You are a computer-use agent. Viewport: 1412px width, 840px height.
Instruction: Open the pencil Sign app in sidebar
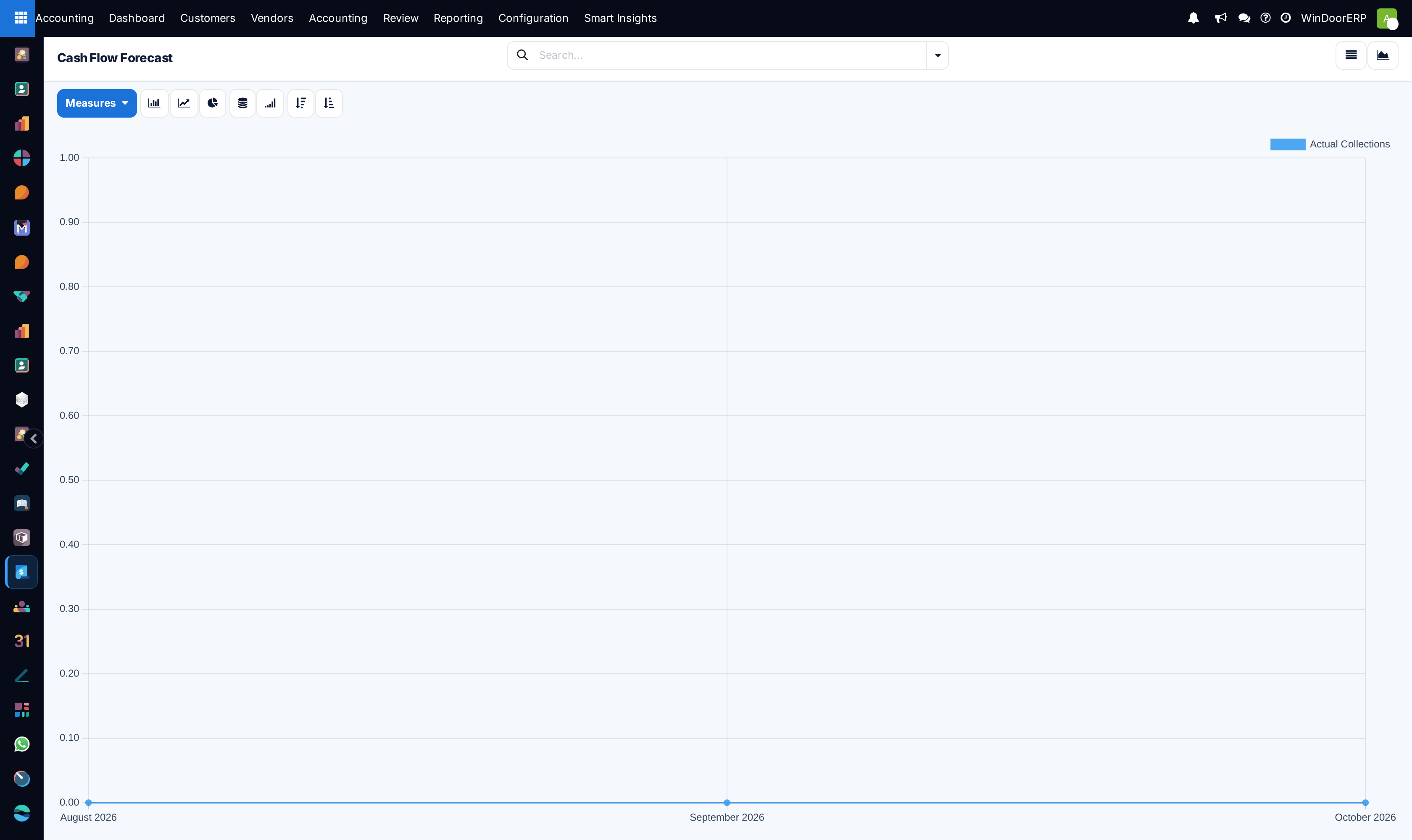21,676
